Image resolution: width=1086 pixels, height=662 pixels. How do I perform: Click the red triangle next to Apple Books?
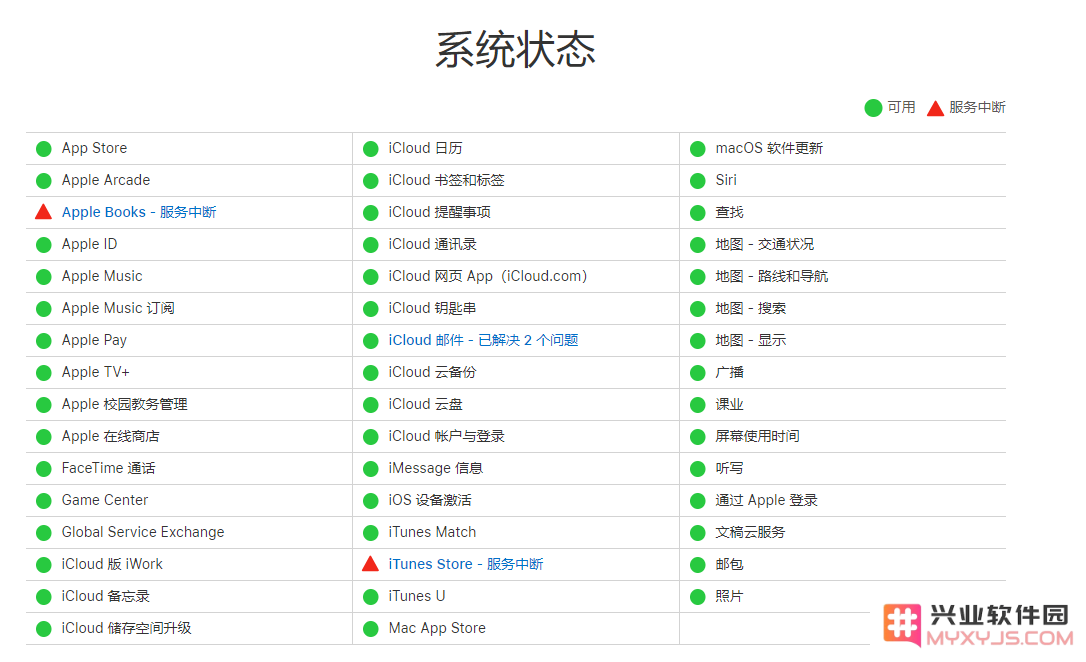(x=44, y=212)
